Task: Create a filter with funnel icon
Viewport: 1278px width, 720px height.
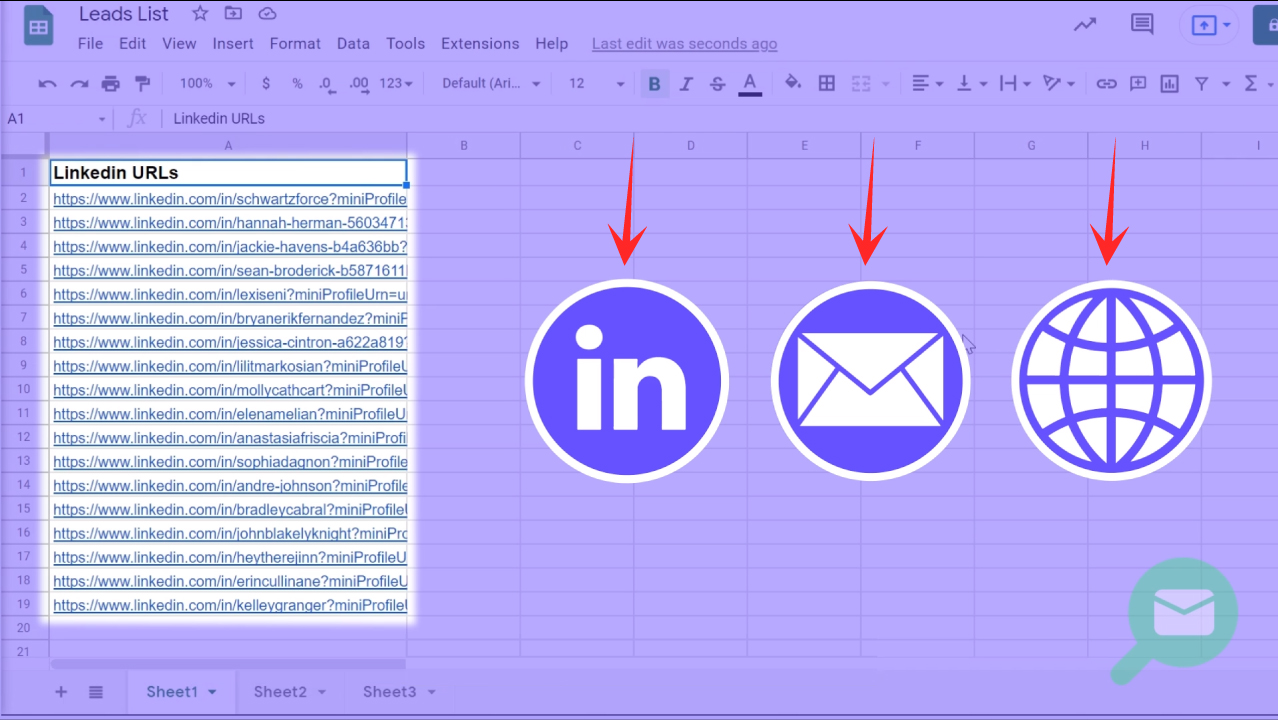Action: [x=1202, y=84]
